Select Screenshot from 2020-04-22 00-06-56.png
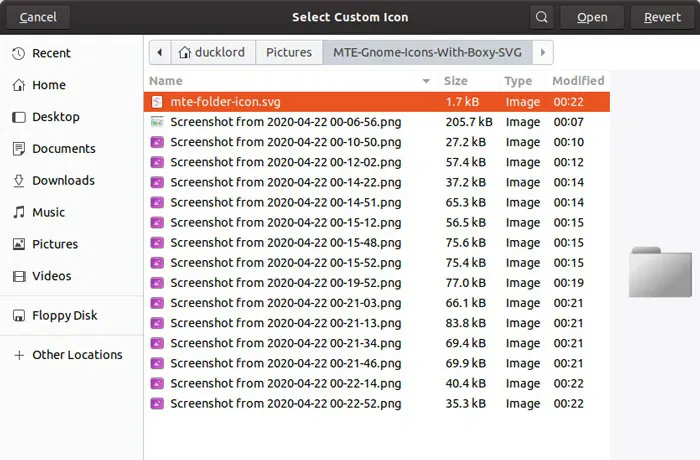 click(377, 122)
